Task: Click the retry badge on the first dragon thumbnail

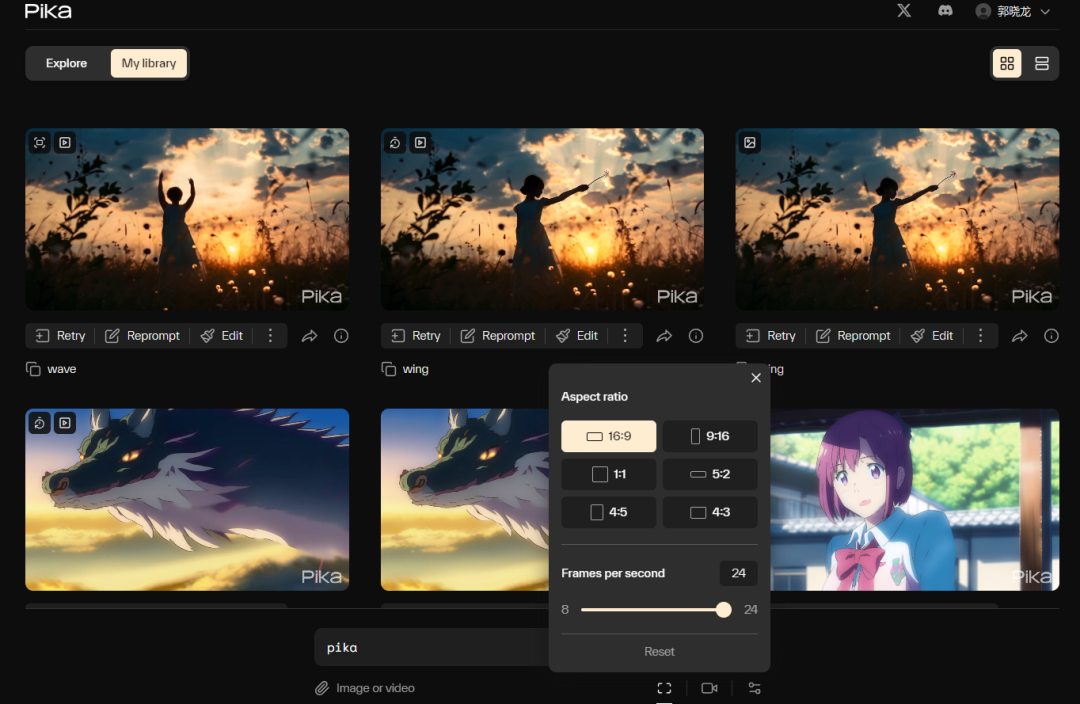Action: coord(40,423)
